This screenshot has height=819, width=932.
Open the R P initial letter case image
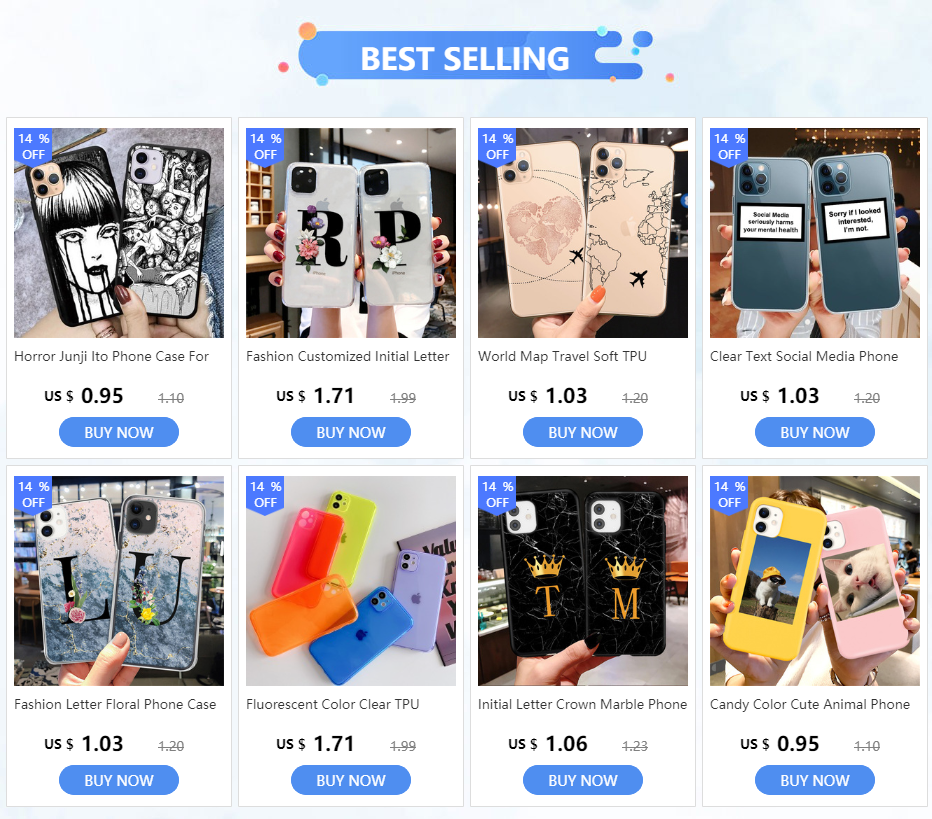click(x=351, y=233)
